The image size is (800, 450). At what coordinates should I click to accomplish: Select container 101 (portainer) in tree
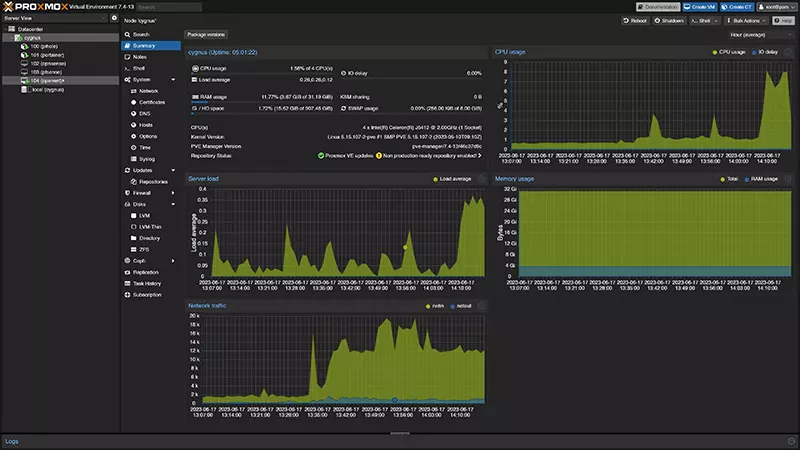coord(47,55)
